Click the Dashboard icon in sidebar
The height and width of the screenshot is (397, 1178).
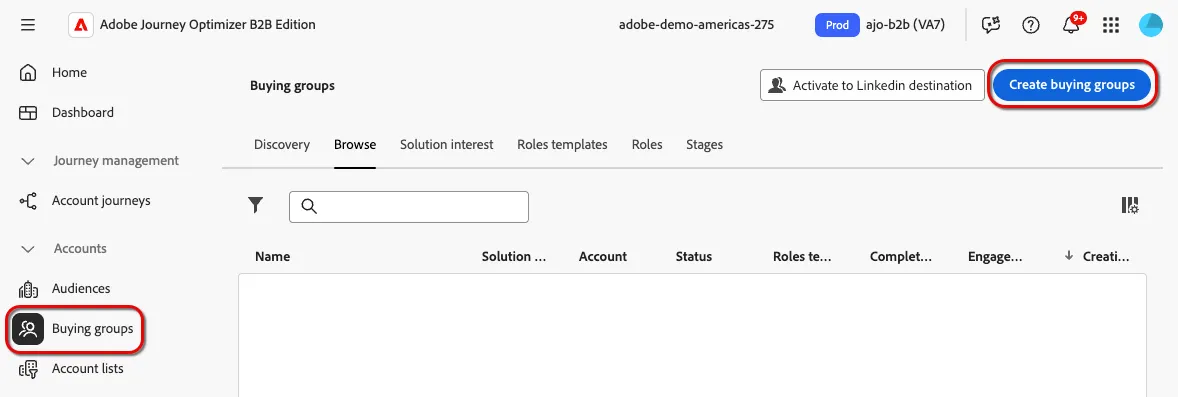pyautogui.click(x=28, y=113)
